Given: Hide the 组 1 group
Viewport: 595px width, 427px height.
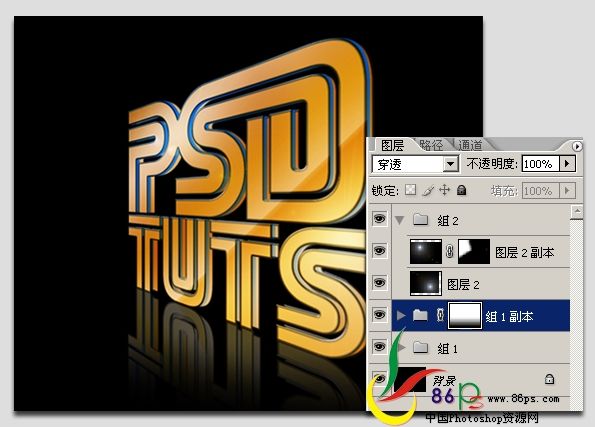Looking at the screenshot, I should pos(379,347).
